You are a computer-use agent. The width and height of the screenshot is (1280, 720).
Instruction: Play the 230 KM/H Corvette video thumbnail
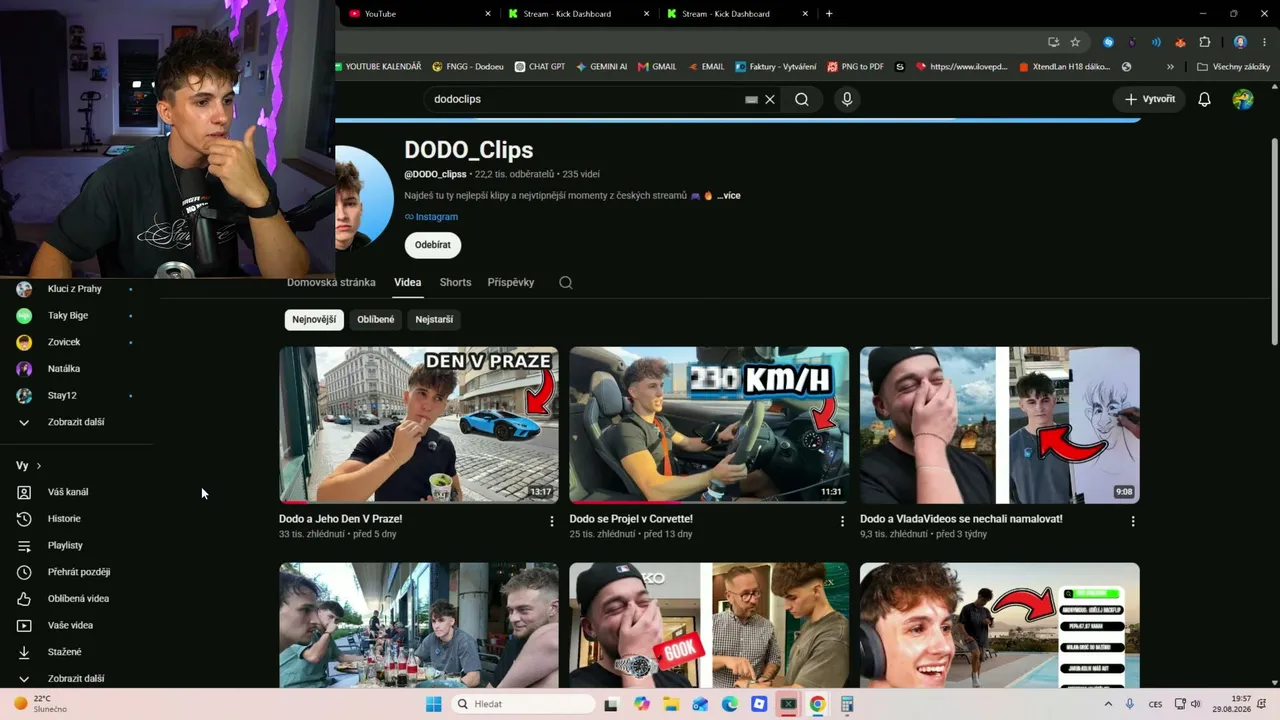coord(709,425)
